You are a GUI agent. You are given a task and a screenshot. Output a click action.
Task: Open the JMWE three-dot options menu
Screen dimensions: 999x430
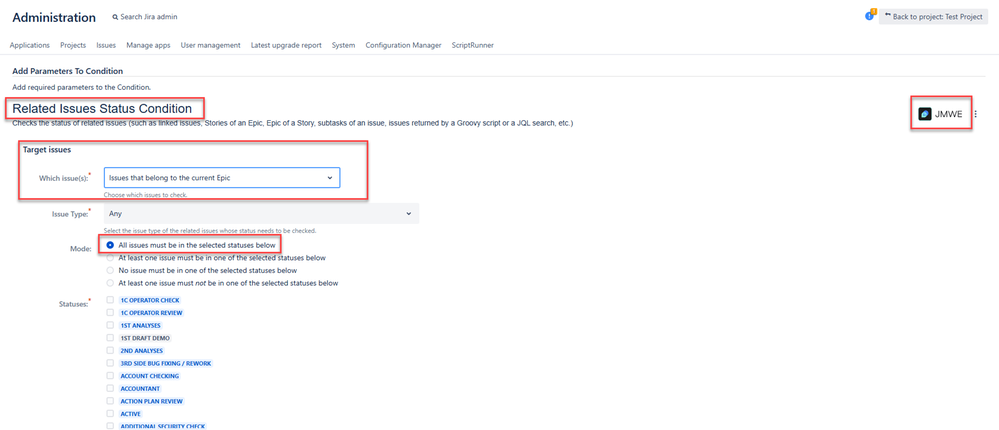975,115
